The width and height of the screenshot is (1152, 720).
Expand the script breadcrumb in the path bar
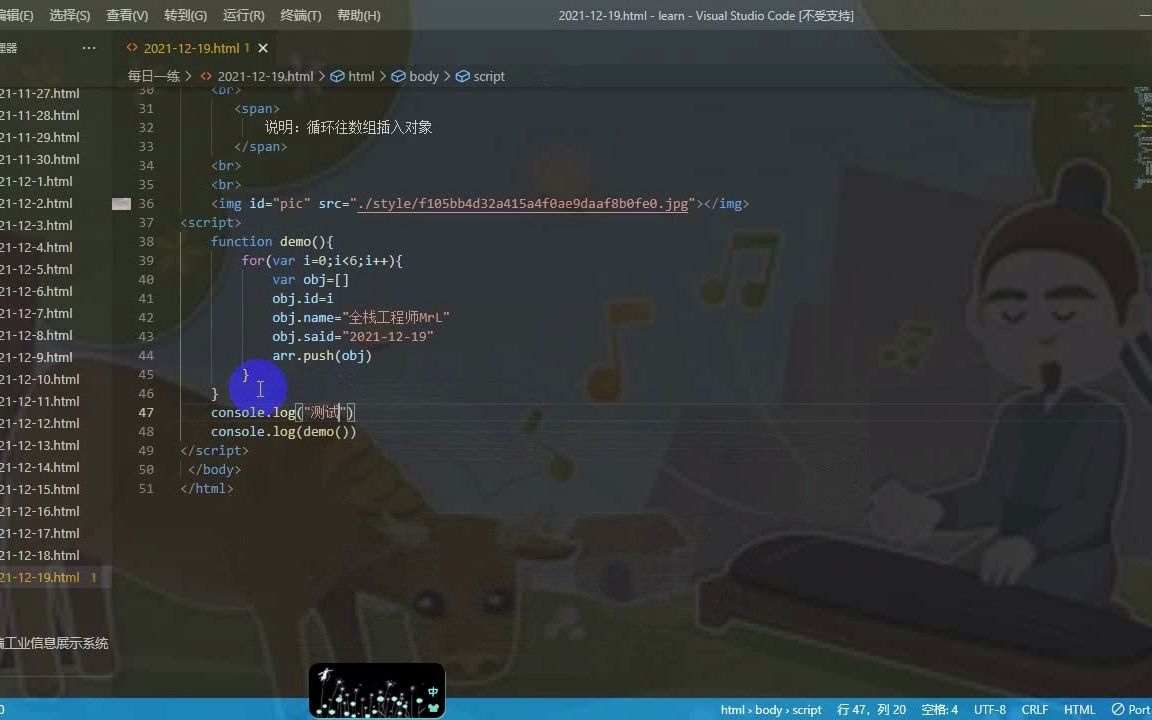tap(488, 76)
